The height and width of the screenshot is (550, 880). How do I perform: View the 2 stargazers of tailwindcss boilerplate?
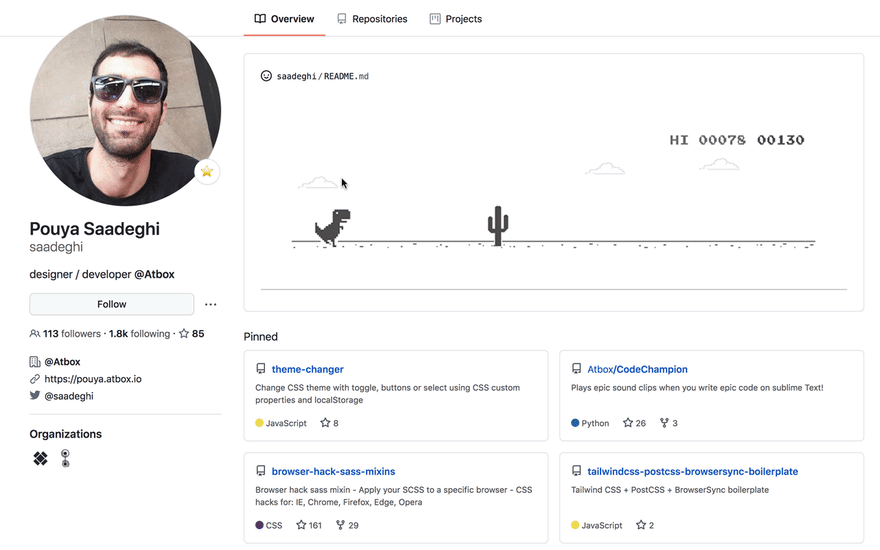point(645,525)
